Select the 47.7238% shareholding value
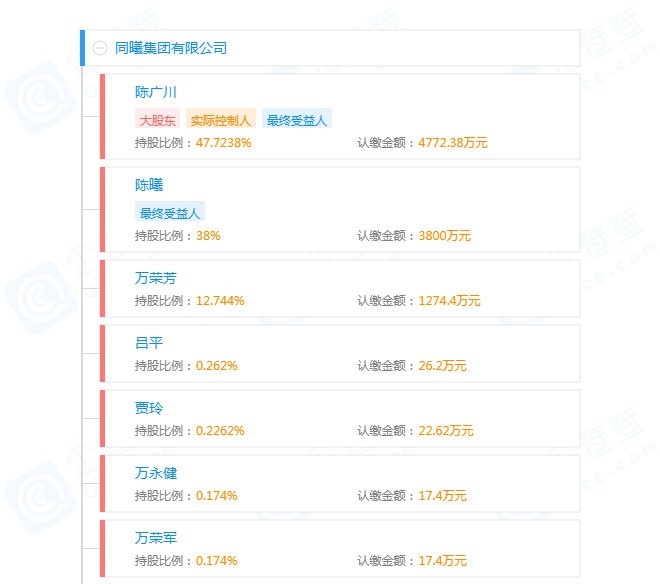660x584 pixels. tap(224, 143)
